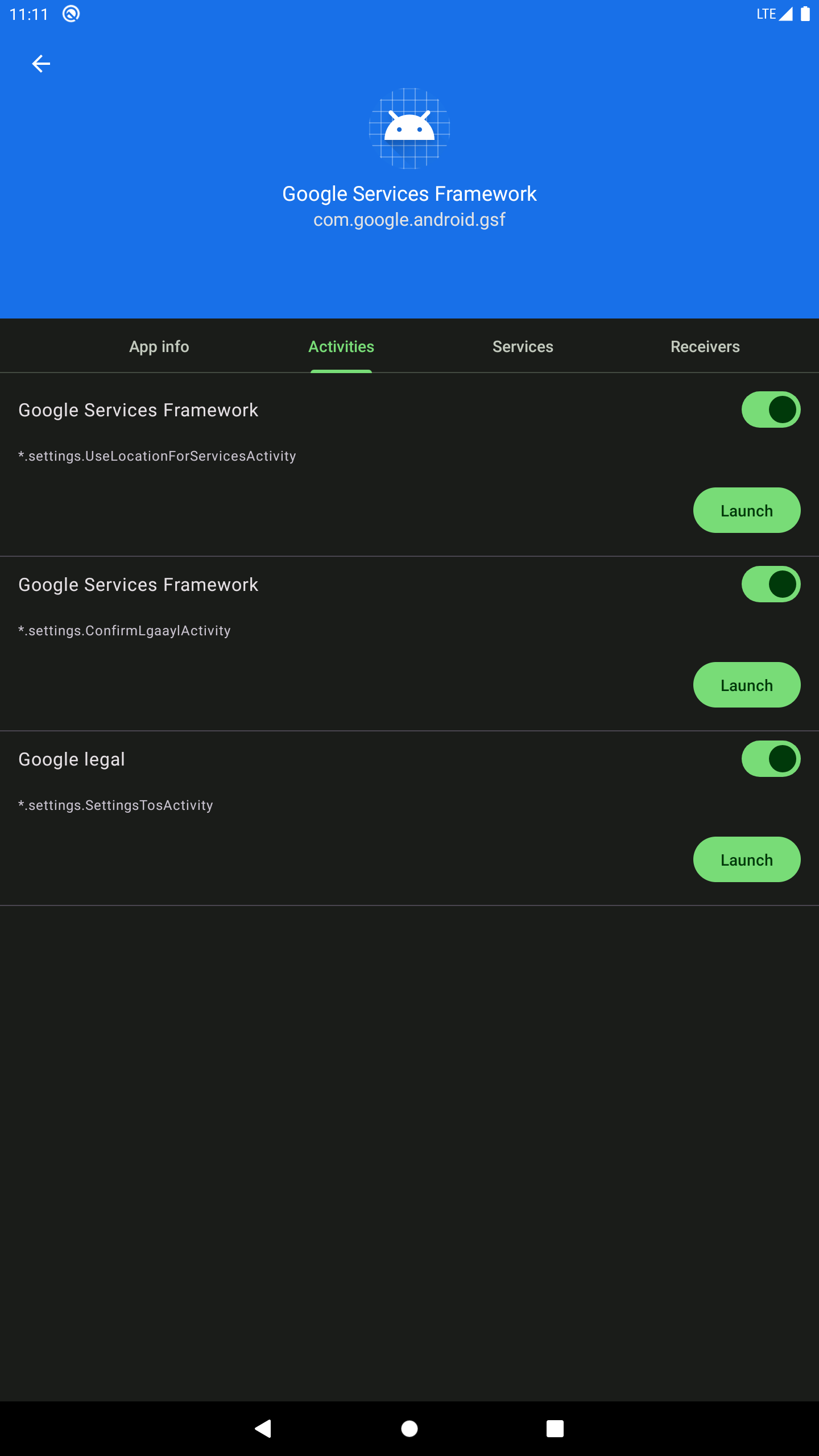819x1456 pixels.
Task: Select the Activities tab
Action: pos(341,346)
